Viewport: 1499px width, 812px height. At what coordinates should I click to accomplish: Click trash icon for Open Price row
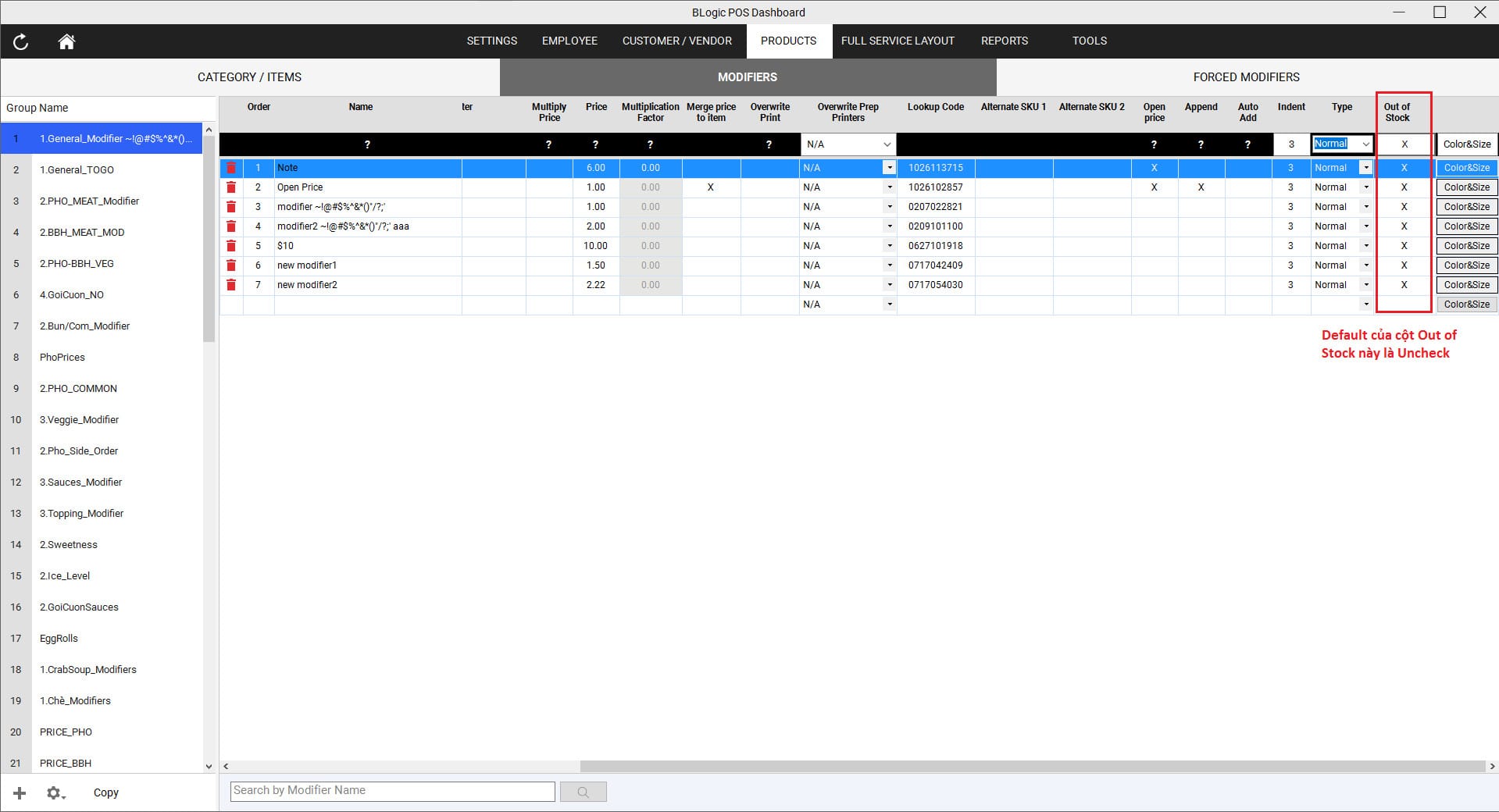click(231, 187)
